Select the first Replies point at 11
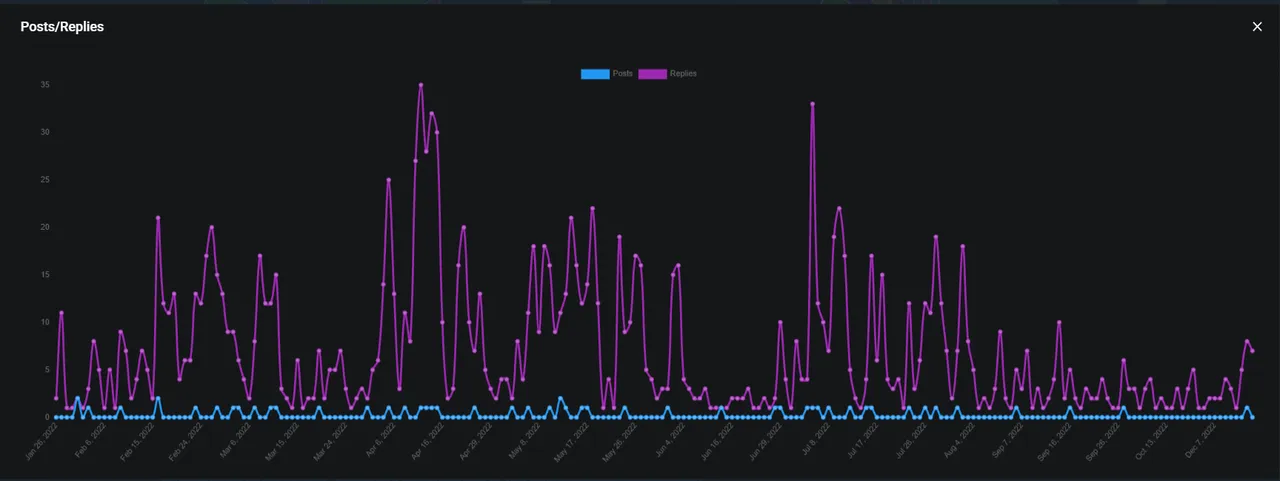Screen dimensions: 1280x481 tap(61, 313)
